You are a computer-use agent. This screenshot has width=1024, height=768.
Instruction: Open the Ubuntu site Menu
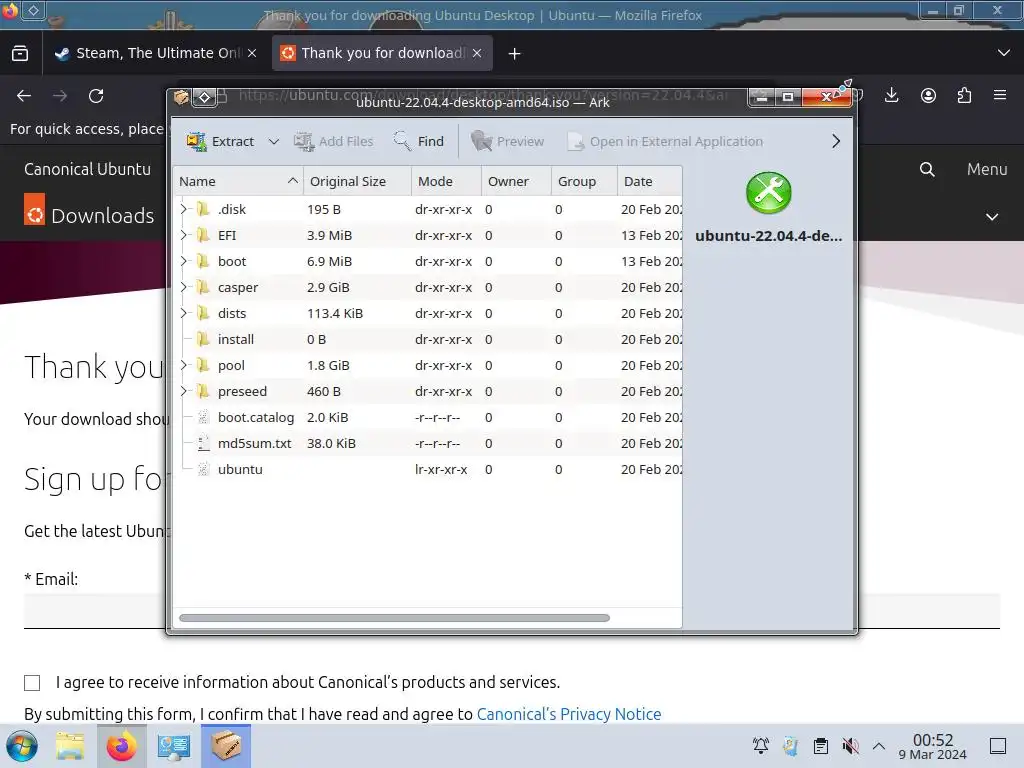pos(987,170)
